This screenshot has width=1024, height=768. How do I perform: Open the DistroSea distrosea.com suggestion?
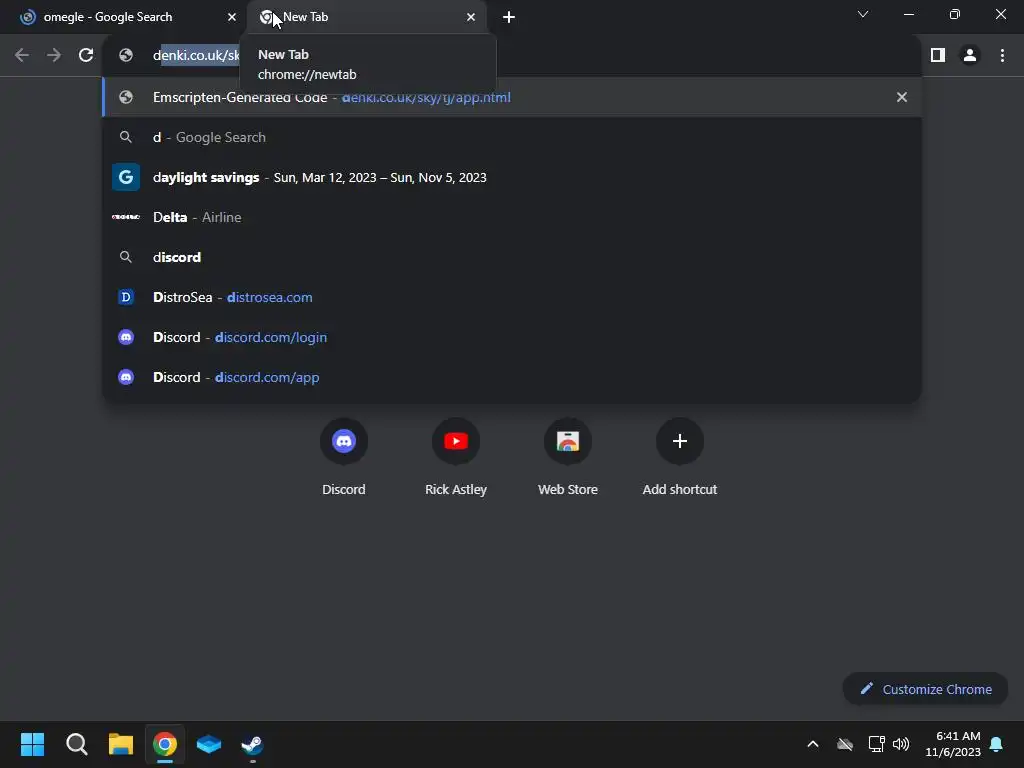tap(512, 297)
